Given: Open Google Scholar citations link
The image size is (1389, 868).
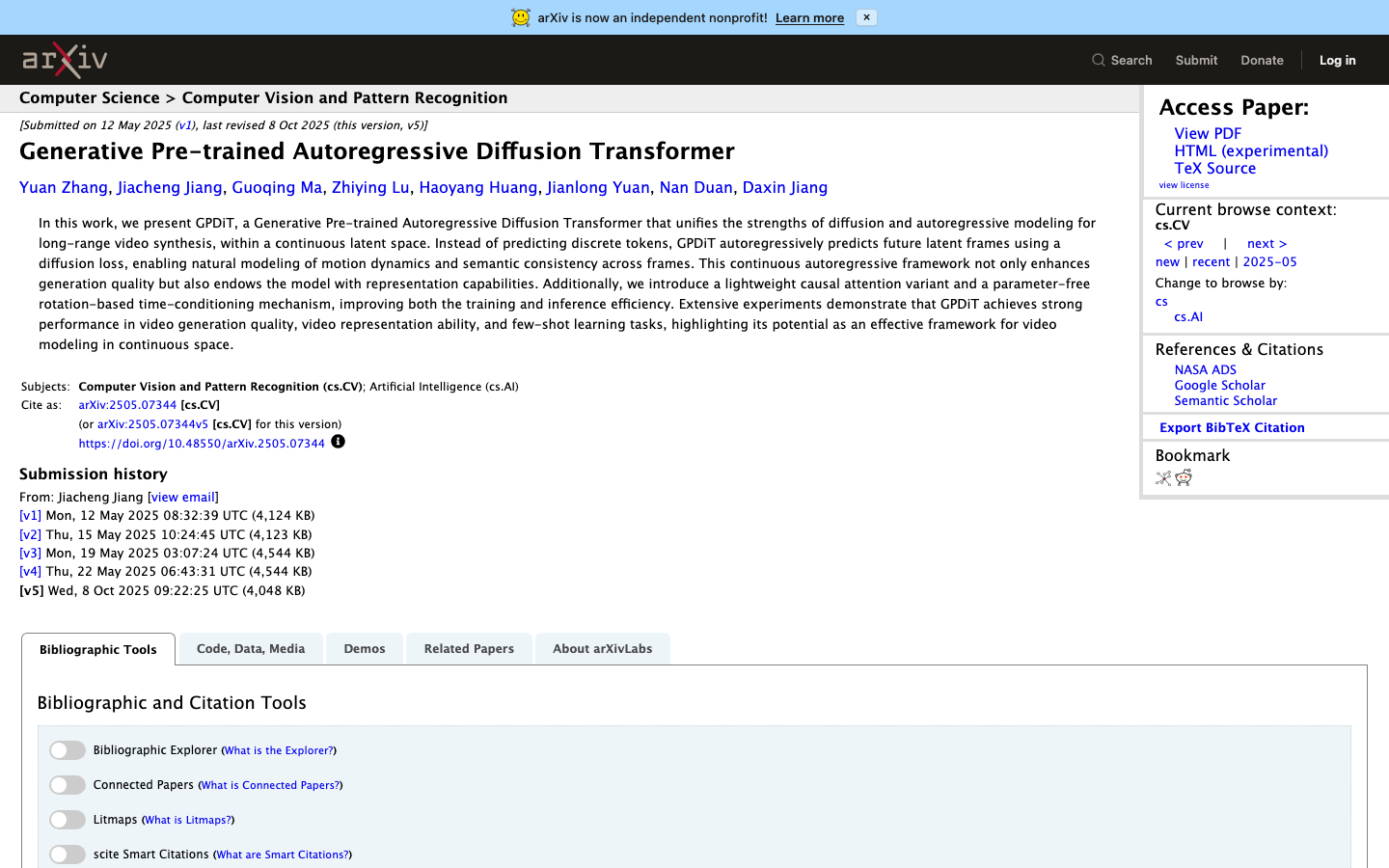Looking at the screenshot, I should (1219, 385).
